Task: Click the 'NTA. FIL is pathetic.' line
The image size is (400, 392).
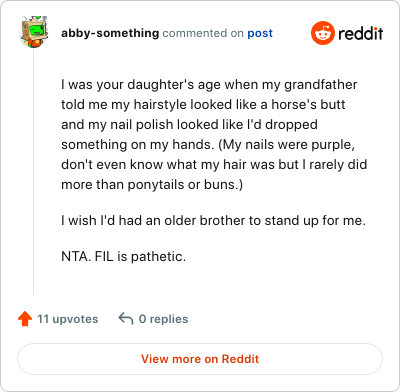Action: pyautogui.click(x=123, y=256)
